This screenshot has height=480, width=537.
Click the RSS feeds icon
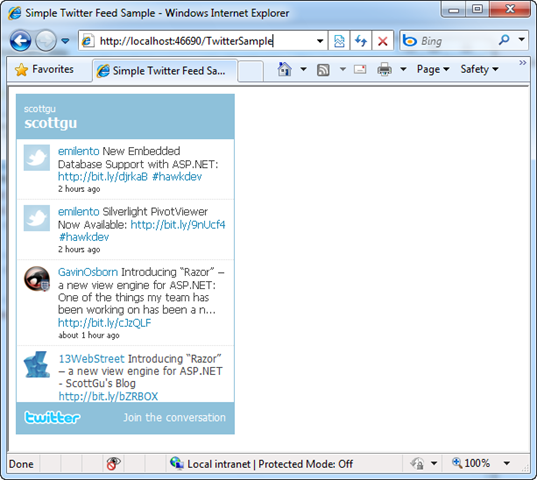323,70
